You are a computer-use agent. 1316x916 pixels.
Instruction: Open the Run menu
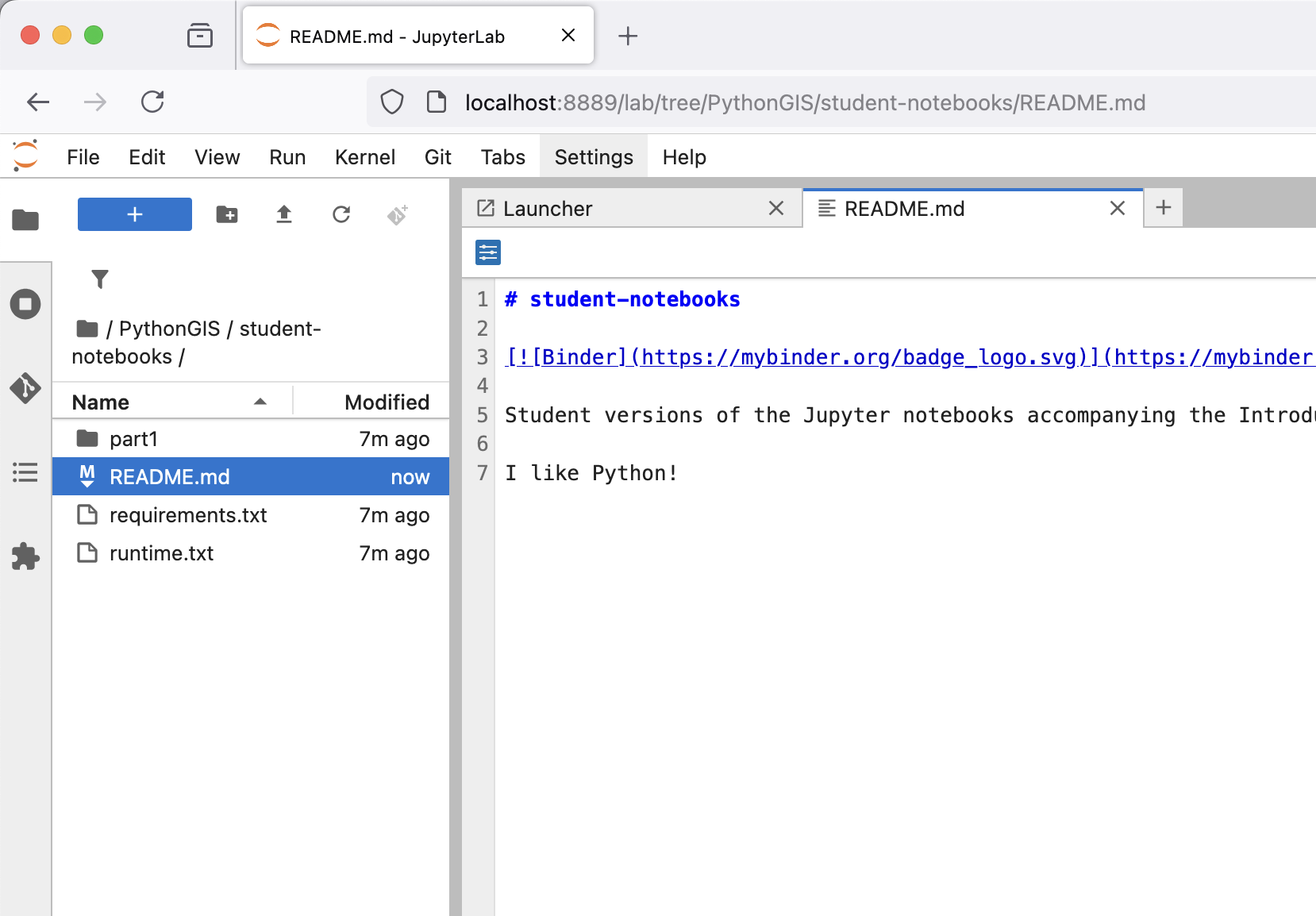(x=287, y=157)
